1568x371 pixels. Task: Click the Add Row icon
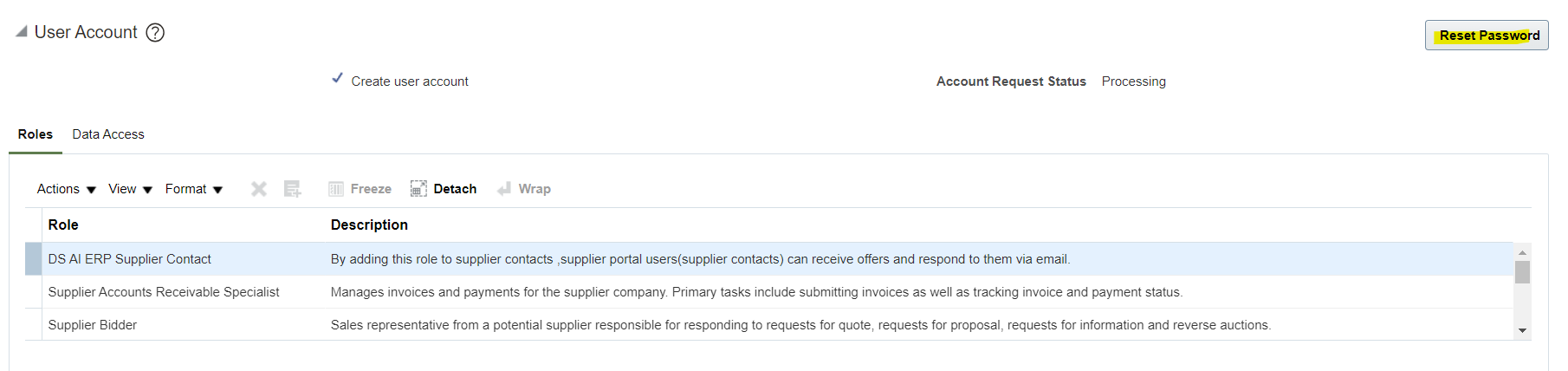point(293,189)
